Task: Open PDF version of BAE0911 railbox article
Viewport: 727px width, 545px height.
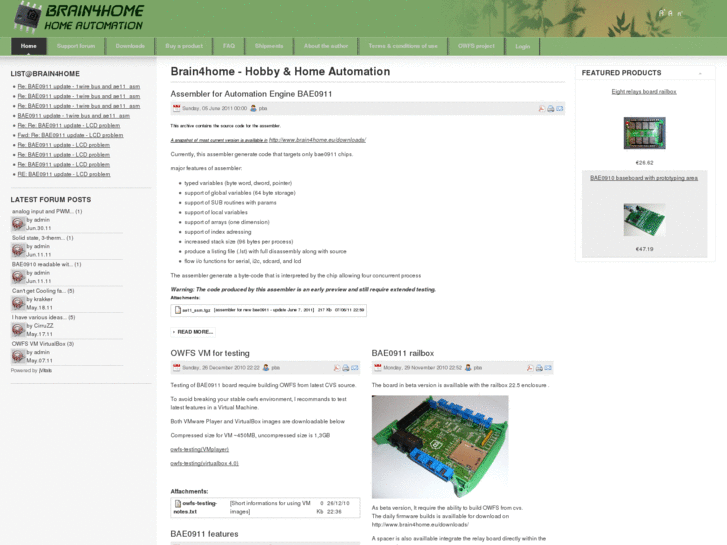Action: click(530, 368)
